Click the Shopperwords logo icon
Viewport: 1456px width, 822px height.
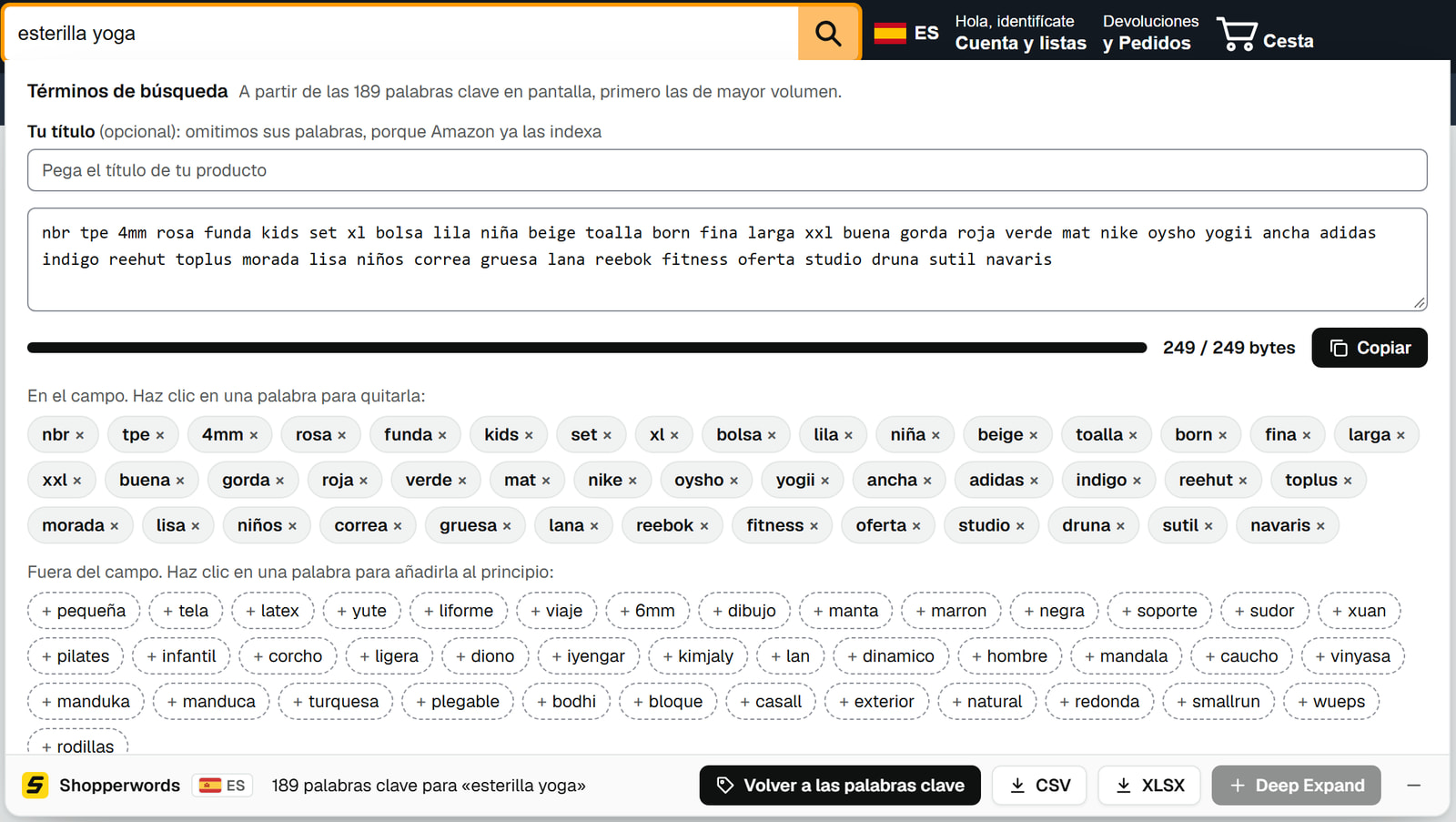coord(35,785)
